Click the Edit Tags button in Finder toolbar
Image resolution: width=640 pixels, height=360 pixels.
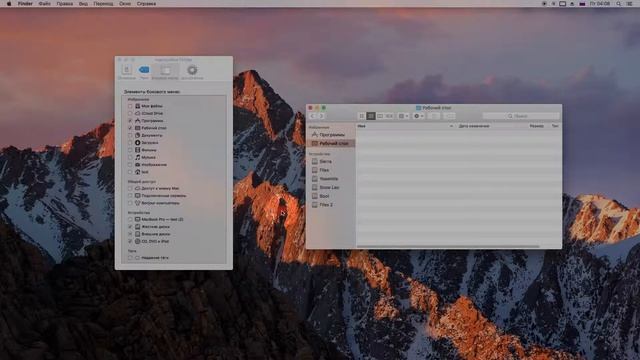coord(450,116)
